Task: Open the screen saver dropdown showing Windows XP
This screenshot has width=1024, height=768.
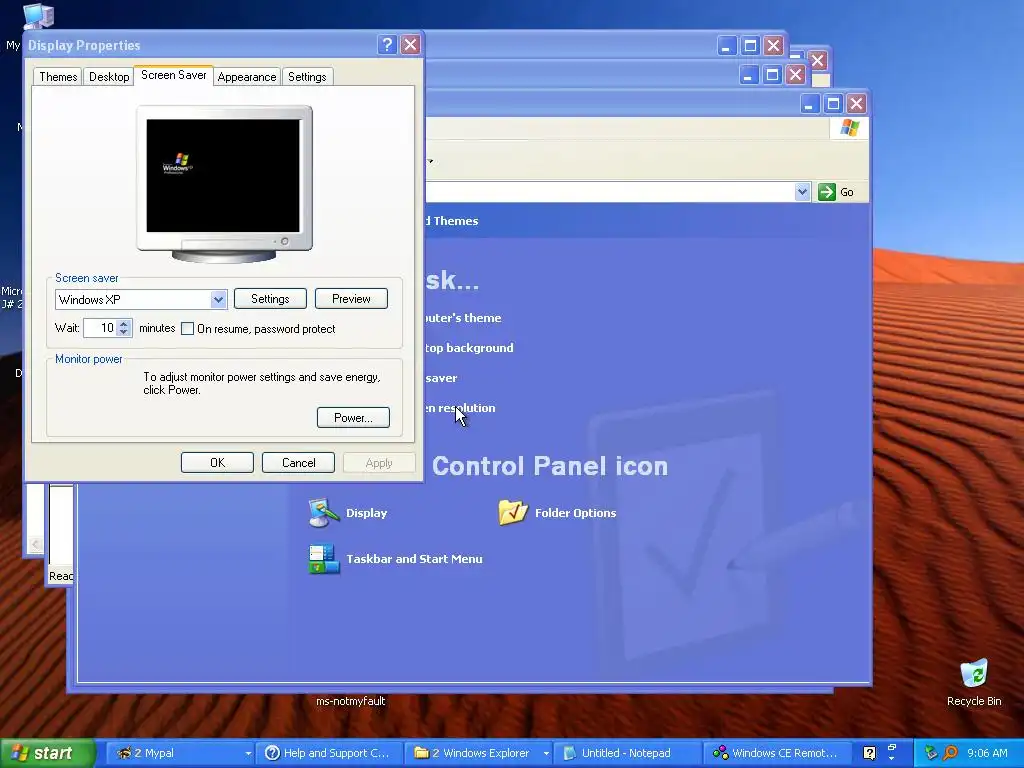Action: click(218, 300)
